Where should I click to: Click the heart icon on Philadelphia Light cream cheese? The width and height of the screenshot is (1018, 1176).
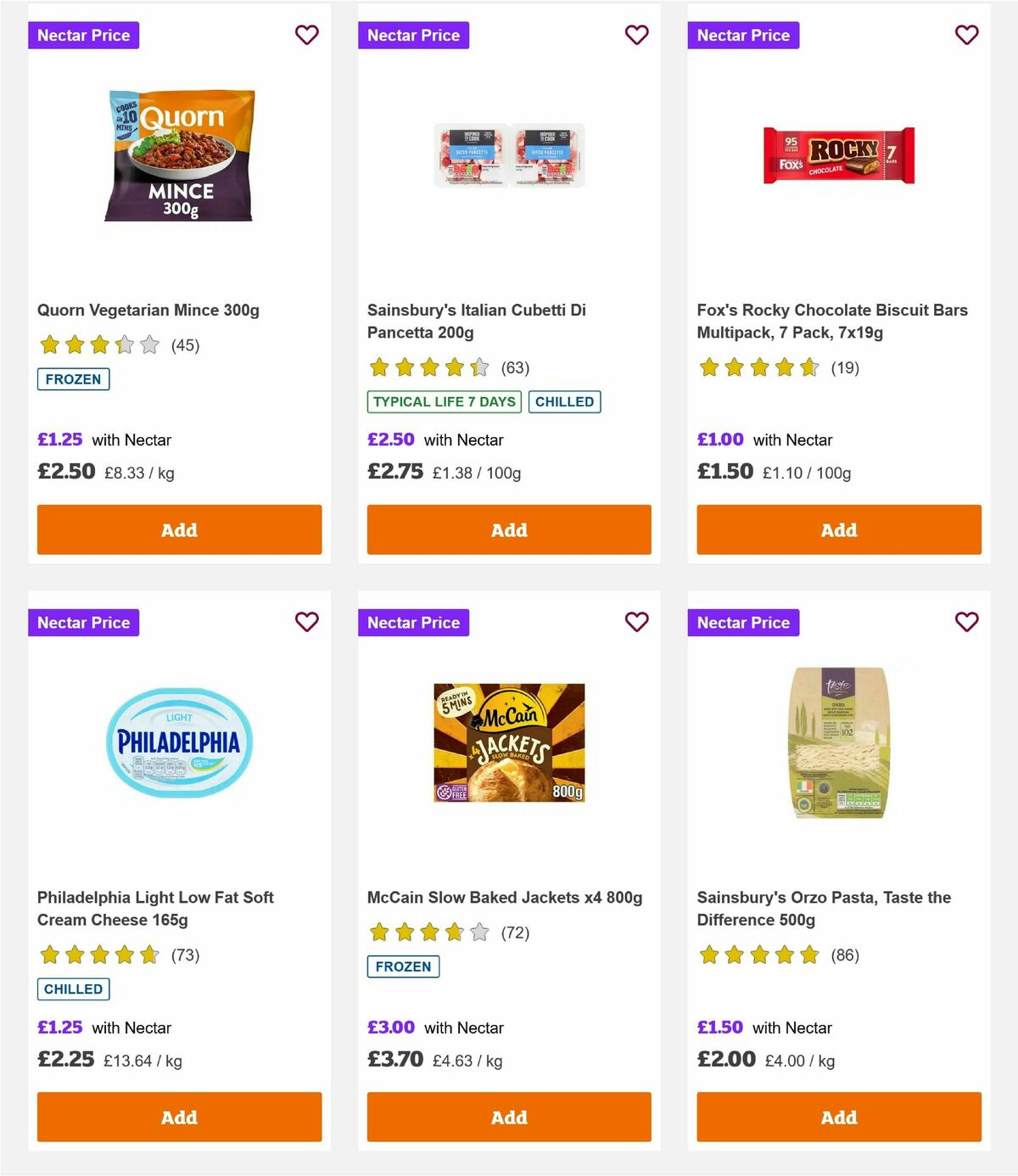click(x=307, y=622)
